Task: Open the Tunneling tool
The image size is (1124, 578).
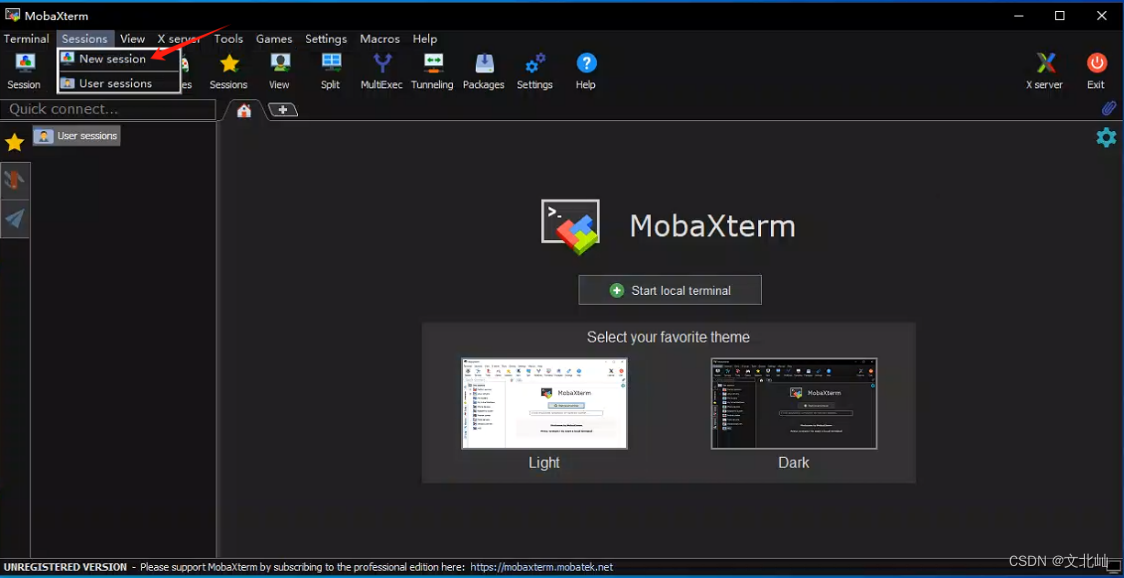Action: tap(432, 72)
